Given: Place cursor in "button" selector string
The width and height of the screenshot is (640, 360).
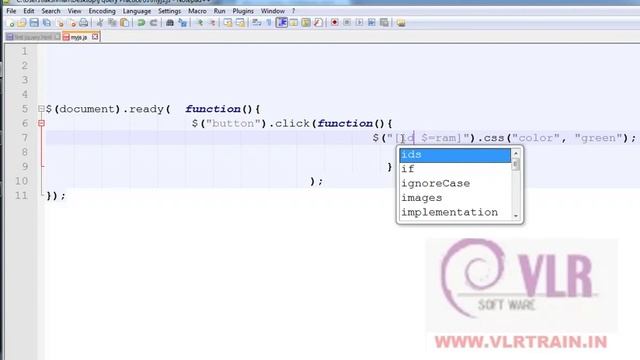Looking at the screenshot, I should (x=233, y=123).
